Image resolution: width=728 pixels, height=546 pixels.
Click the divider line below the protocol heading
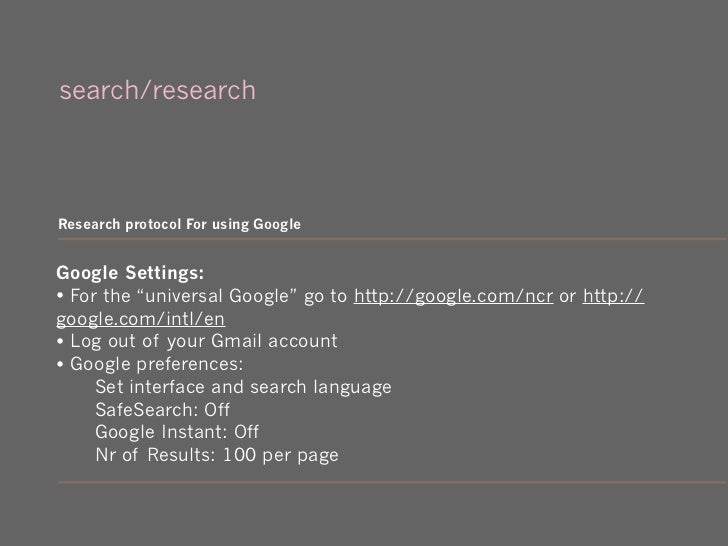click(x=393, y=239)
